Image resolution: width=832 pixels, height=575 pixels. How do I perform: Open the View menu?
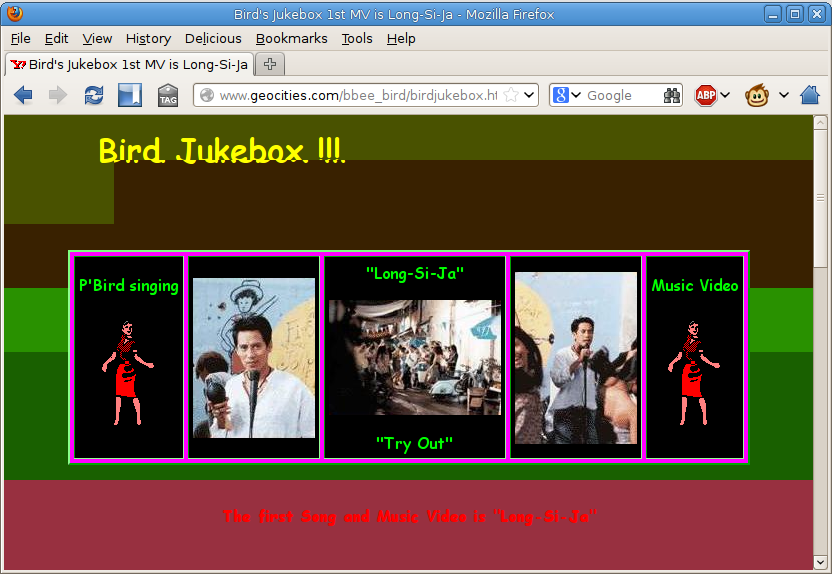coord(97,39)
